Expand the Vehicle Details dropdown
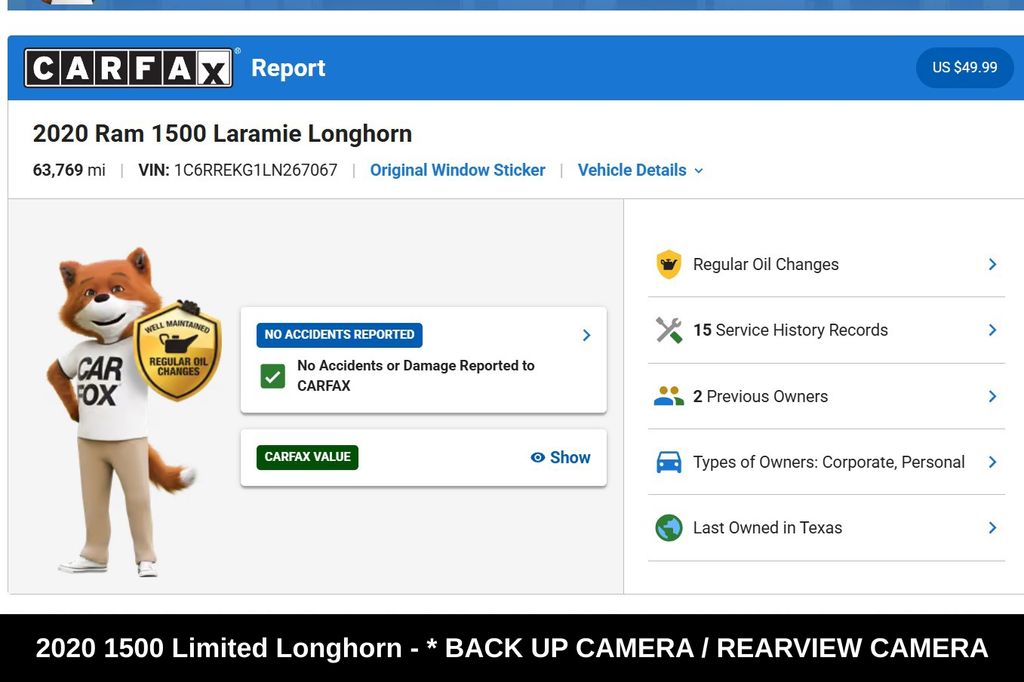The width and height of the screenshot is (1024, 682). click(x=640, y=170)
